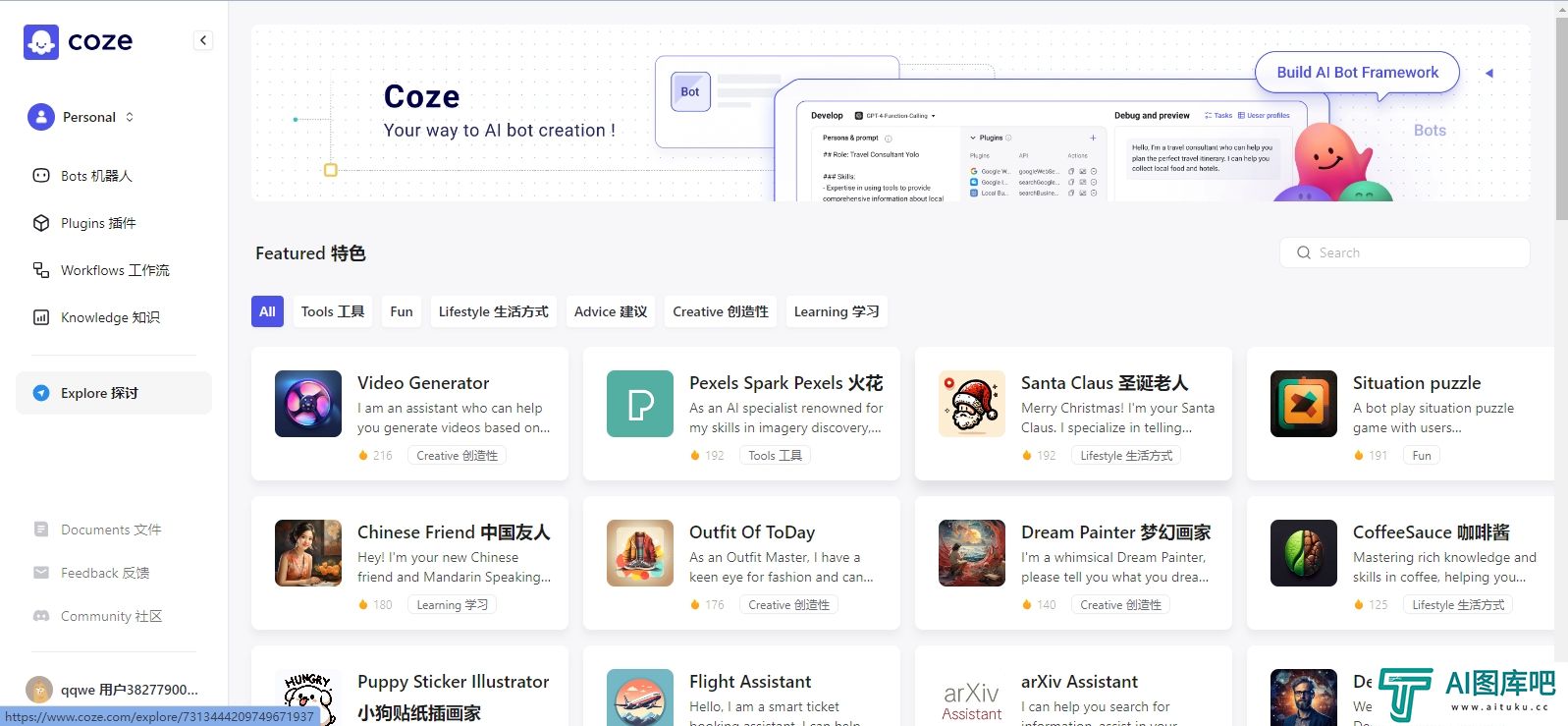This screenshot has width=1568, height=726.
Task: Filter by Learning 学习 tab
Action: pyautogui.click(x=837, y=311)
